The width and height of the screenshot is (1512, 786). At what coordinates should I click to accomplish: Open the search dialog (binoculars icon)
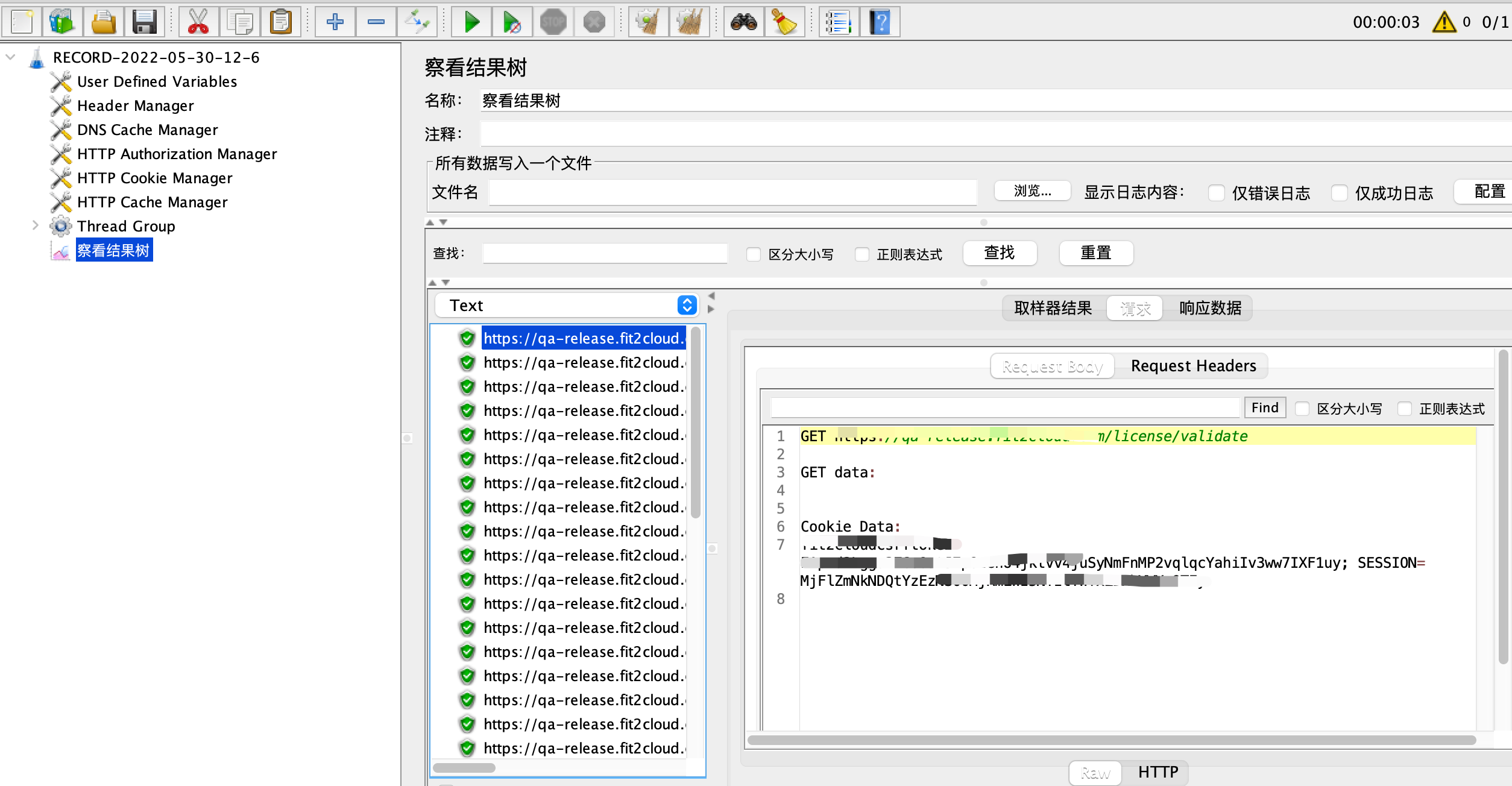tap(743, 22)
